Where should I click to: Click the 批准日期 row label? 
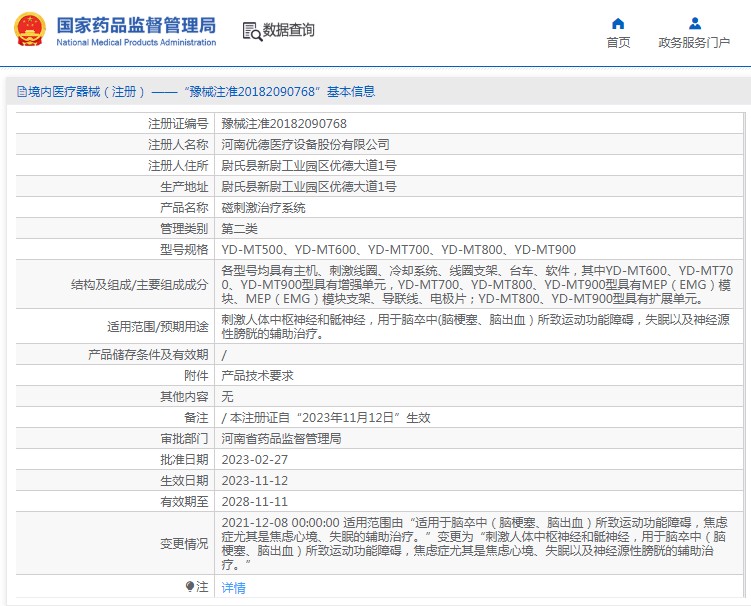coord(184,460)
